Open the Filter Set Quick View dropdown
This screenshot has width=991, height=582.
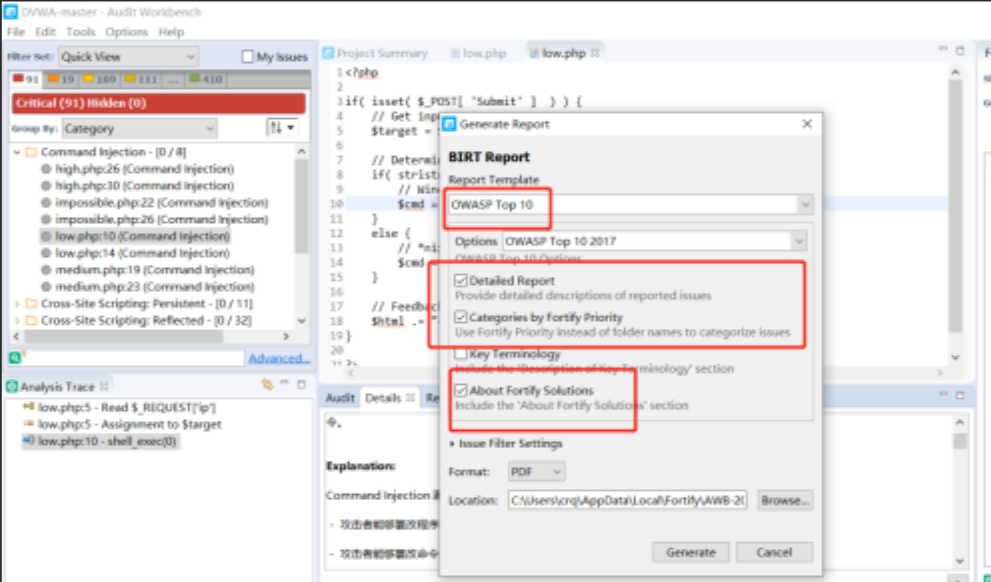(x=128, y=57)
